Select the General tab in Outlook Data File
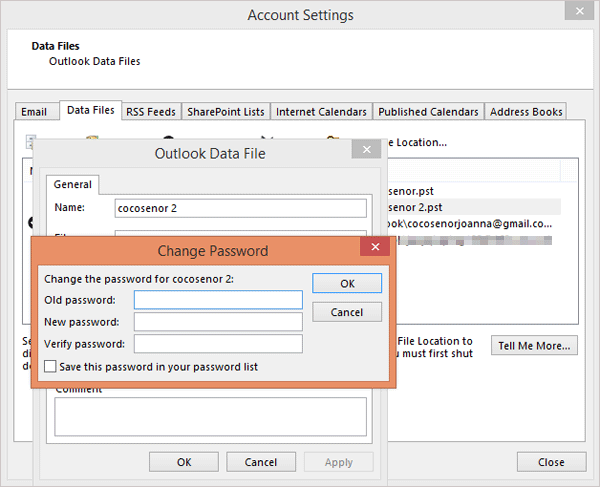This screenshot has width=600, height=487. (x=72, y=184)
